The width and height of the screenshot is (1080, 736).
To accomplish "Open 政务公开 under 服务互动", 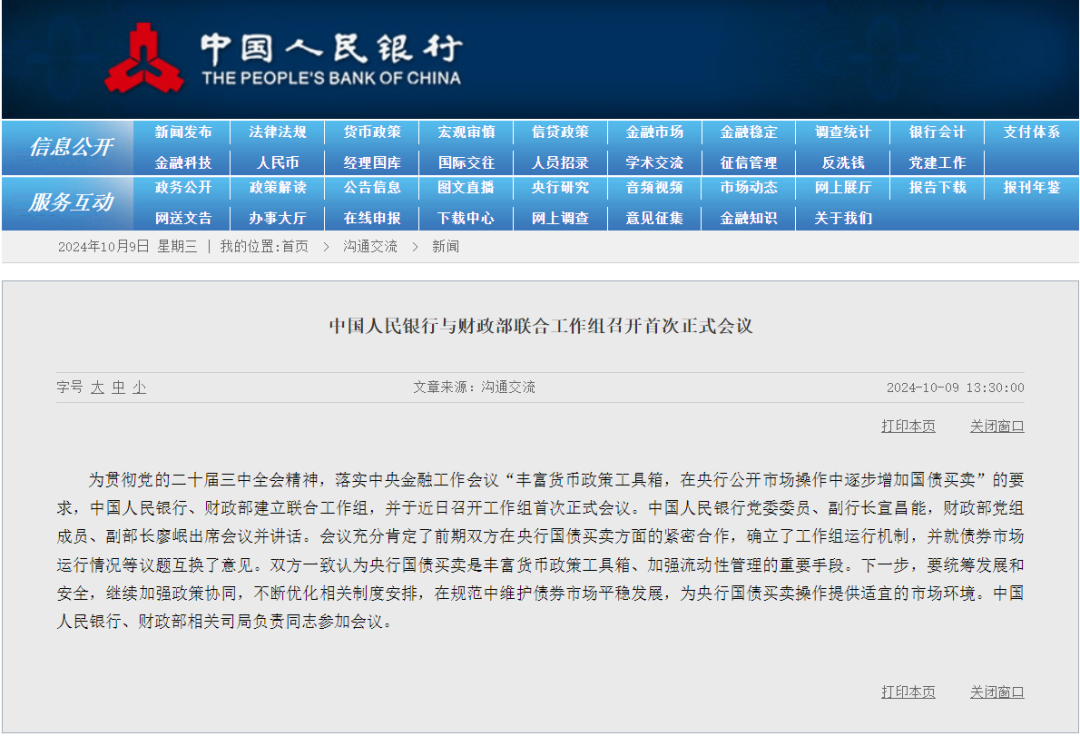I will click(x=183, y=187).
